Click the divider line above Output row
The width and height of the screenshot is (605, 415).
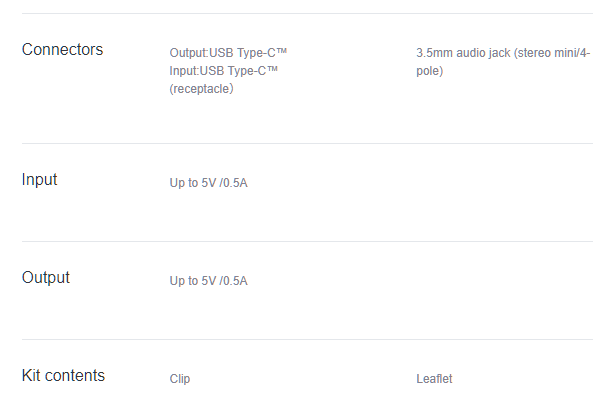[x=307, y=241]
